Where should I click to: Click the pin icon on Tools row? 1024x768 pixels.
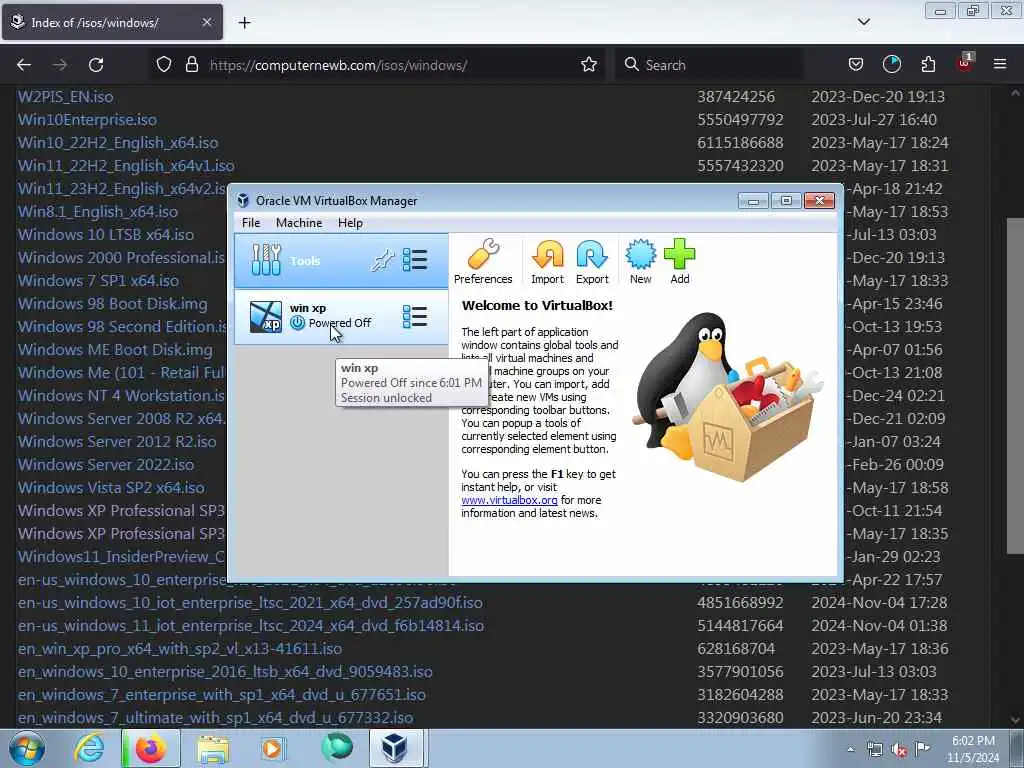coord(382,261)
